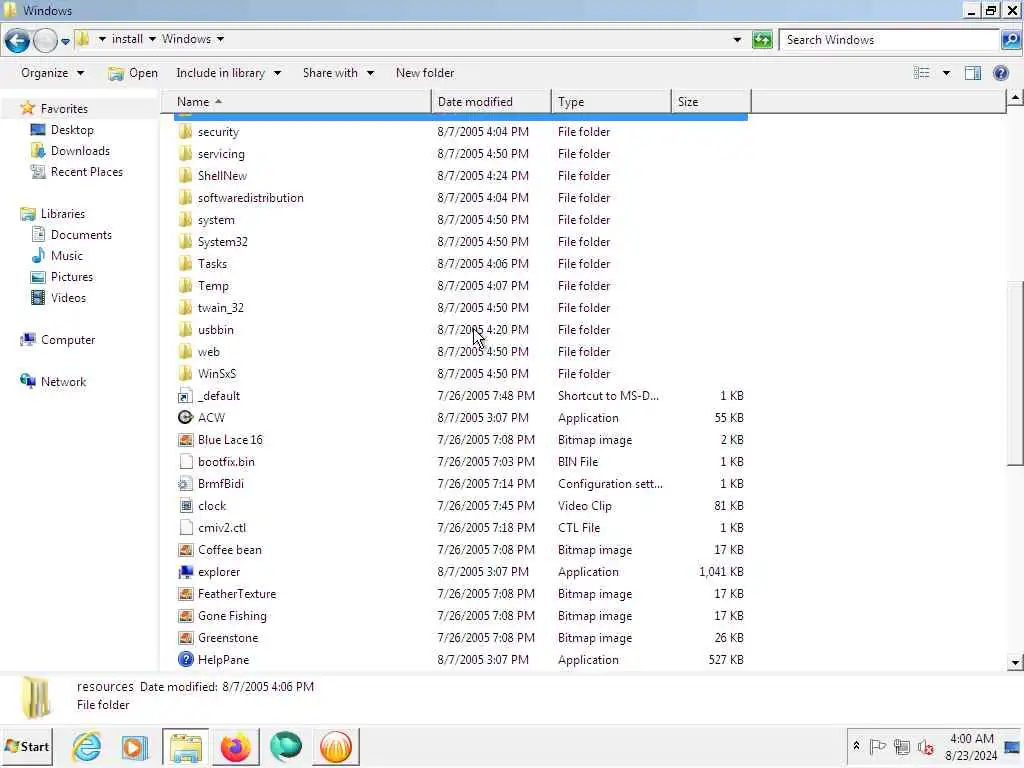Viewport: 1024px width, 768px height.
Task: Open the recent pages dropdown arrow
Action: tap(65, 41)
